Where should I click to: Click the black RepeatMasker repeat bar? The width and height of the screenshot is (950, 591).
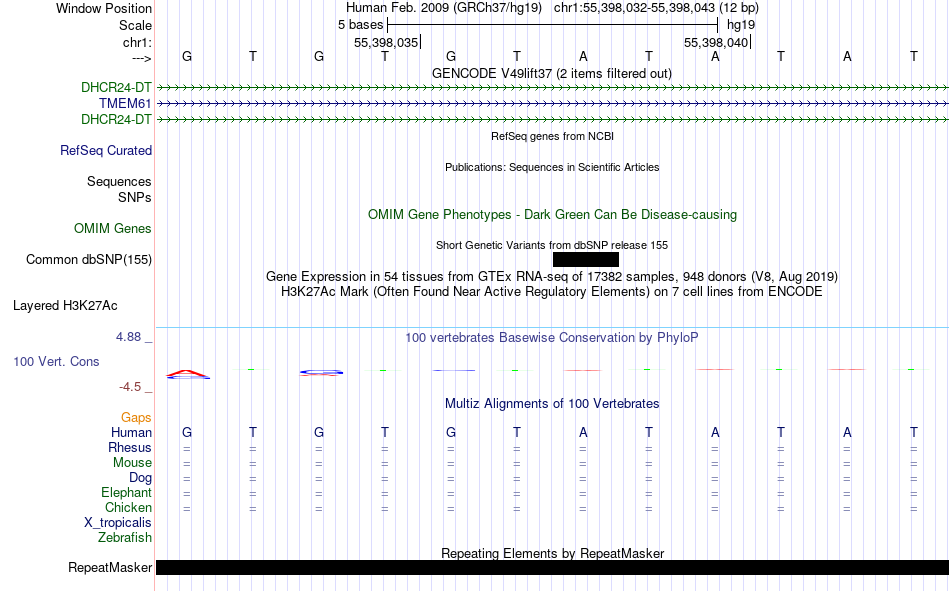pyautogui.click(x=552, y=567)
